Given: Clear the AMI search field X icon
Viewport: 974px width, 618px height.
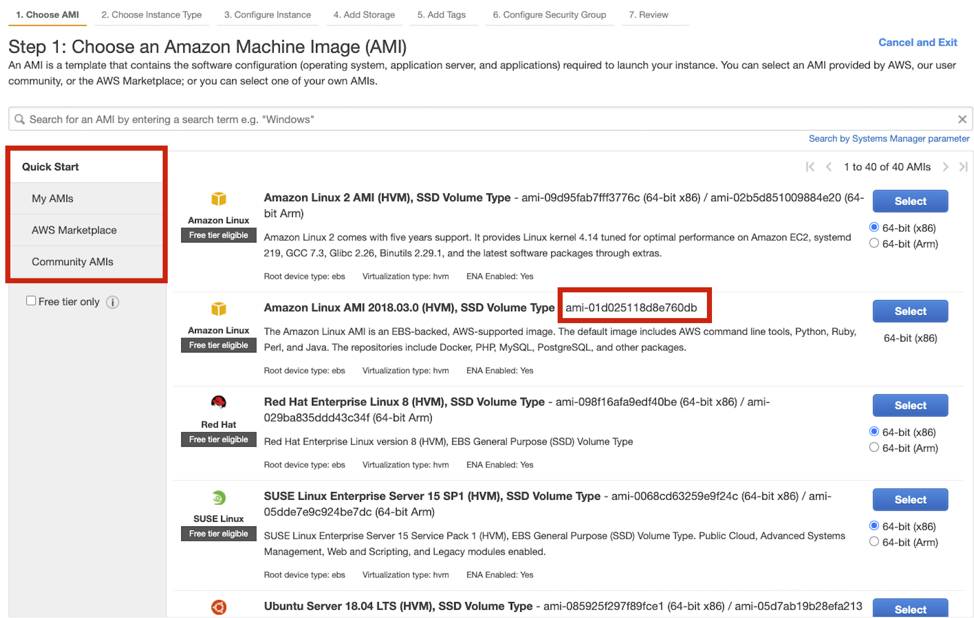Looking at the screenshot, I should click(962, 119).
